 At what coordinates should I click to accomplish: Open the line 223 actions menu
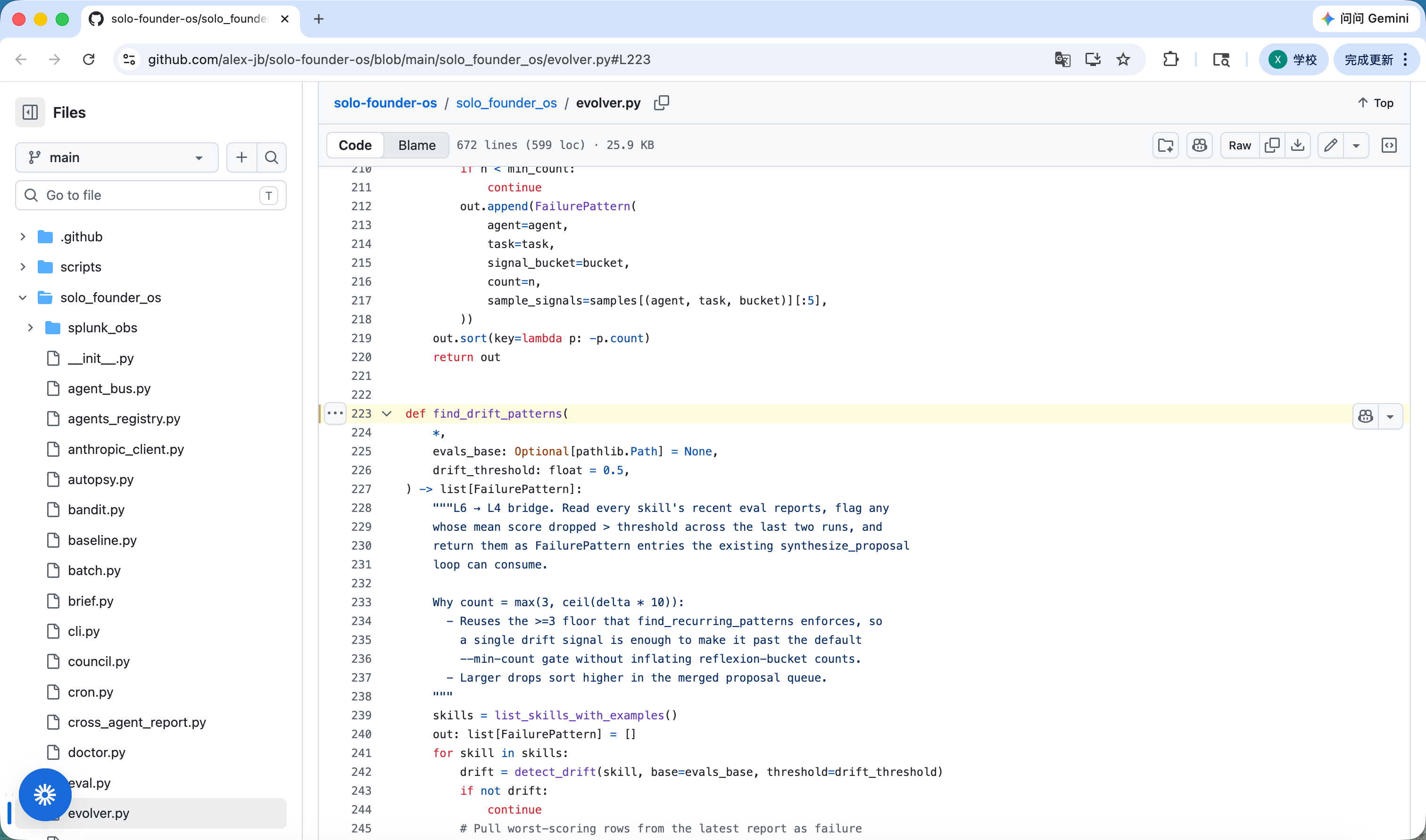335,414
